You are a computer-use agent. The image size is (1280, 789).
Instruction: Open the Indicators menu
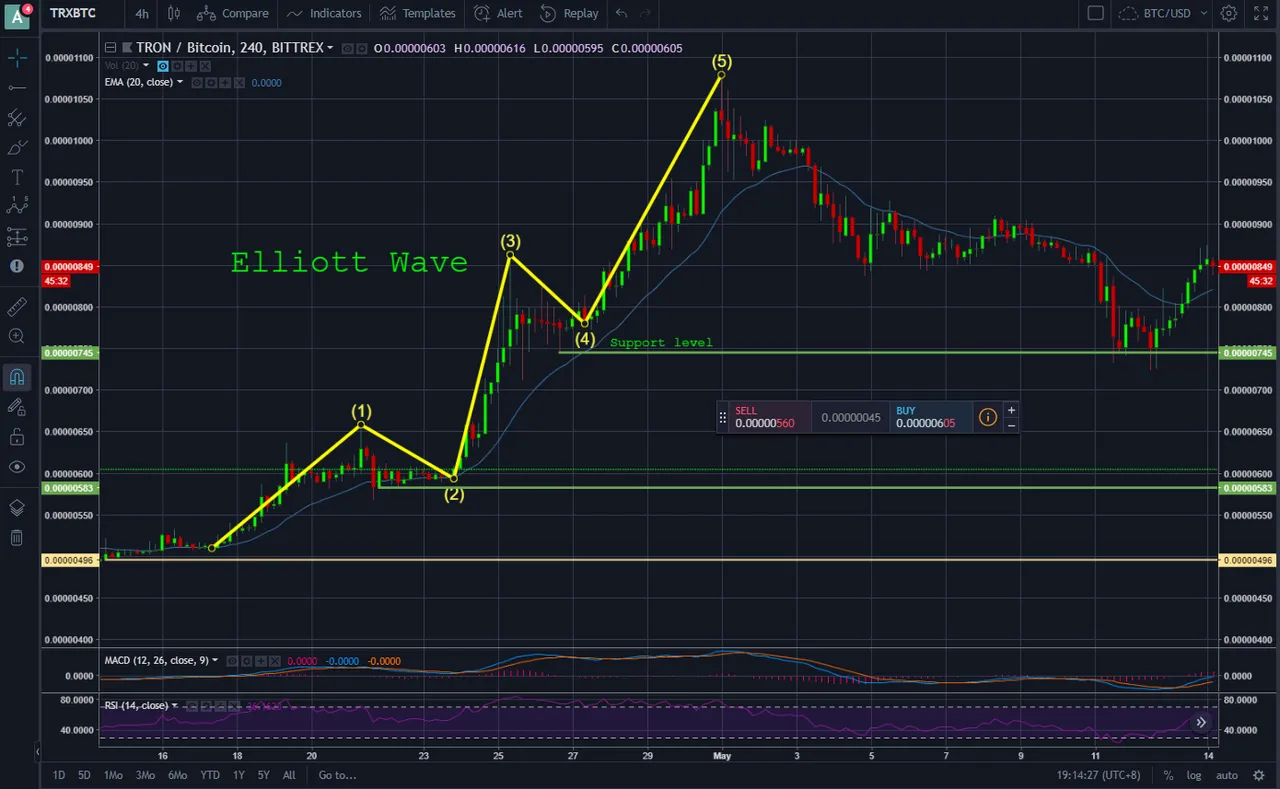click(324, 13)
